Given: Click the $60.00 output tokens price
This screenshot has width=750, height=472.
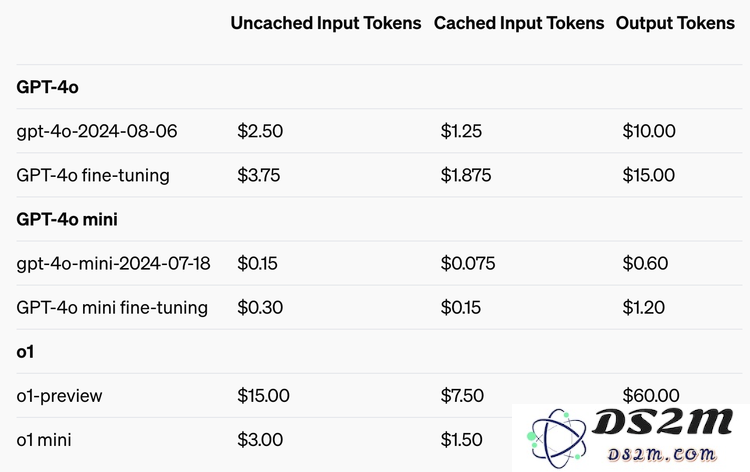Looking at the screenshot, I should [x=651, y=395].
